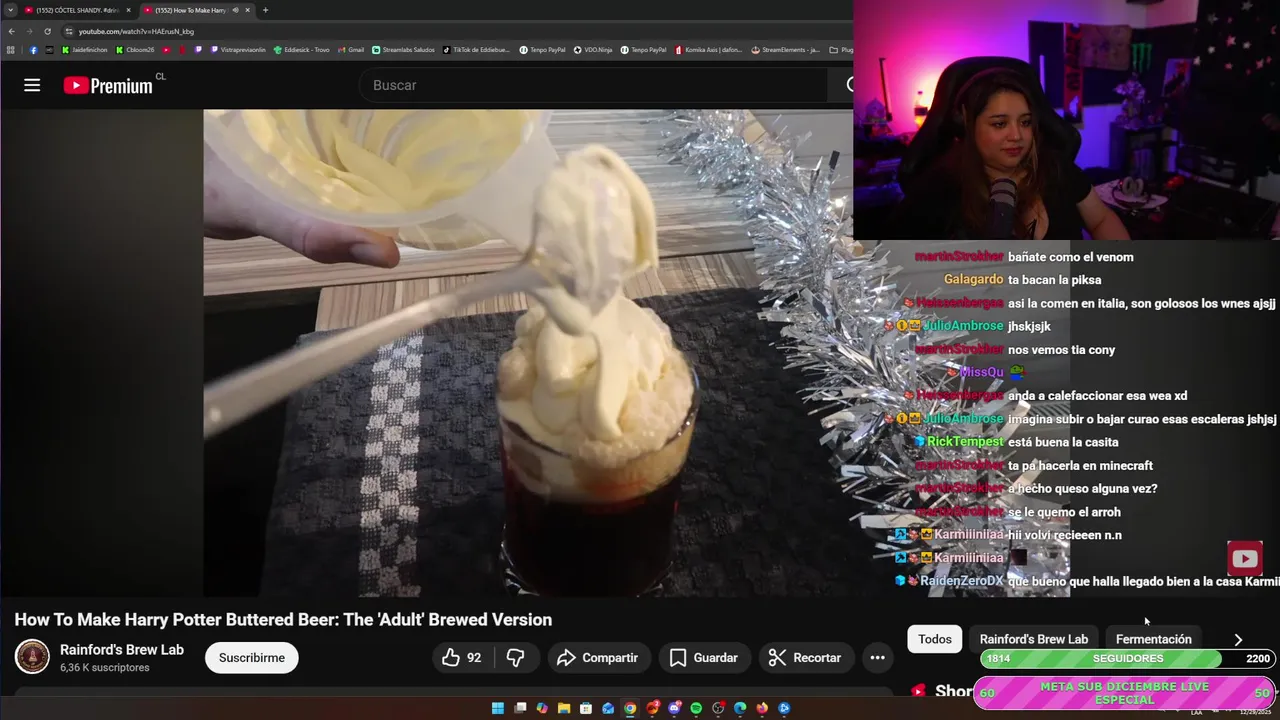Close the CÓCTEL SHANDY tab

(x=128, y=10)
